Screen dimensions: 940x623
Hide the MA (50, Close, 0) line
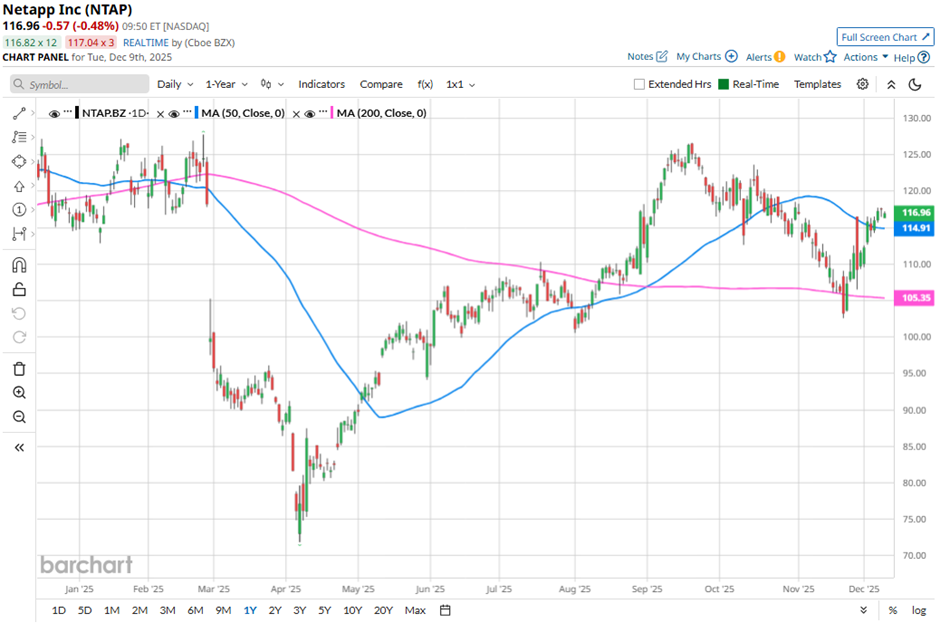[173, 114]
